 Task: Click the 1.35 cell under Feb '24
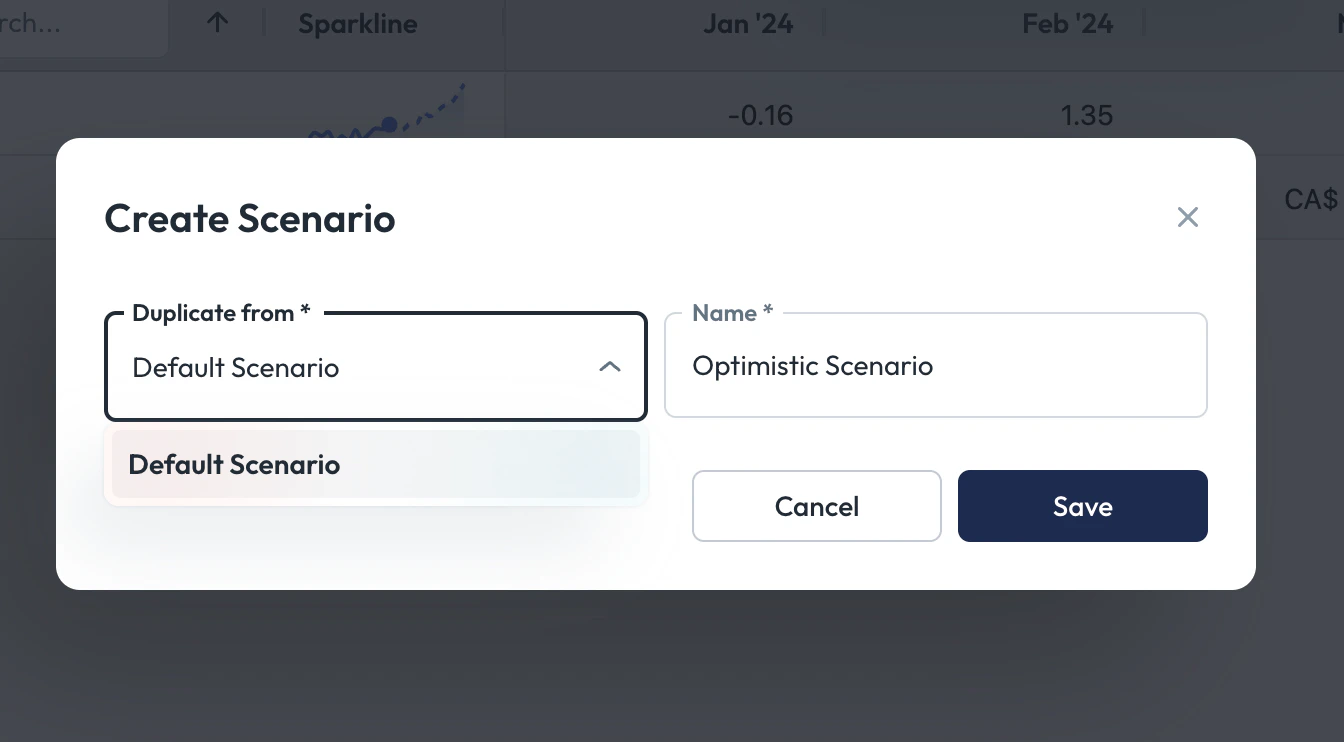(1087, 115)
